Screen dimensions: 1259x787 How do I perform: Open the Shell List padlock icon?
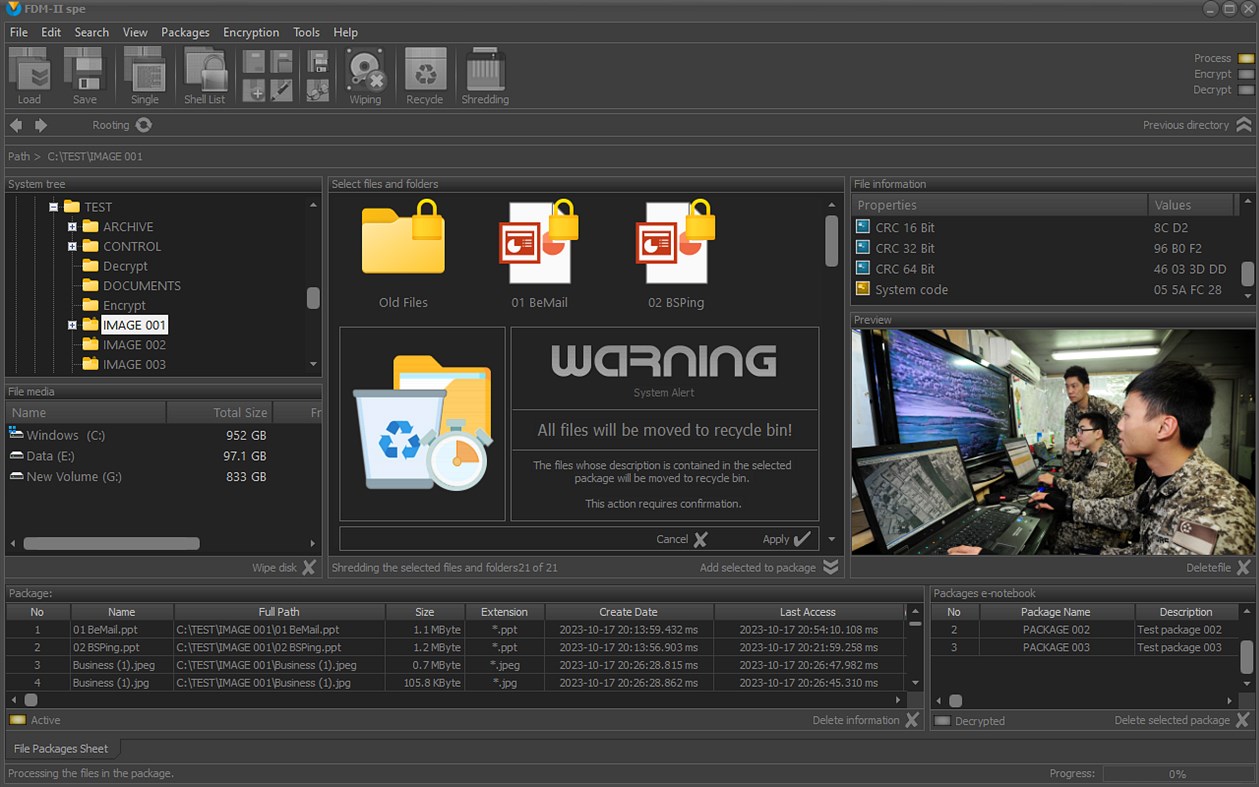(205, 70)
